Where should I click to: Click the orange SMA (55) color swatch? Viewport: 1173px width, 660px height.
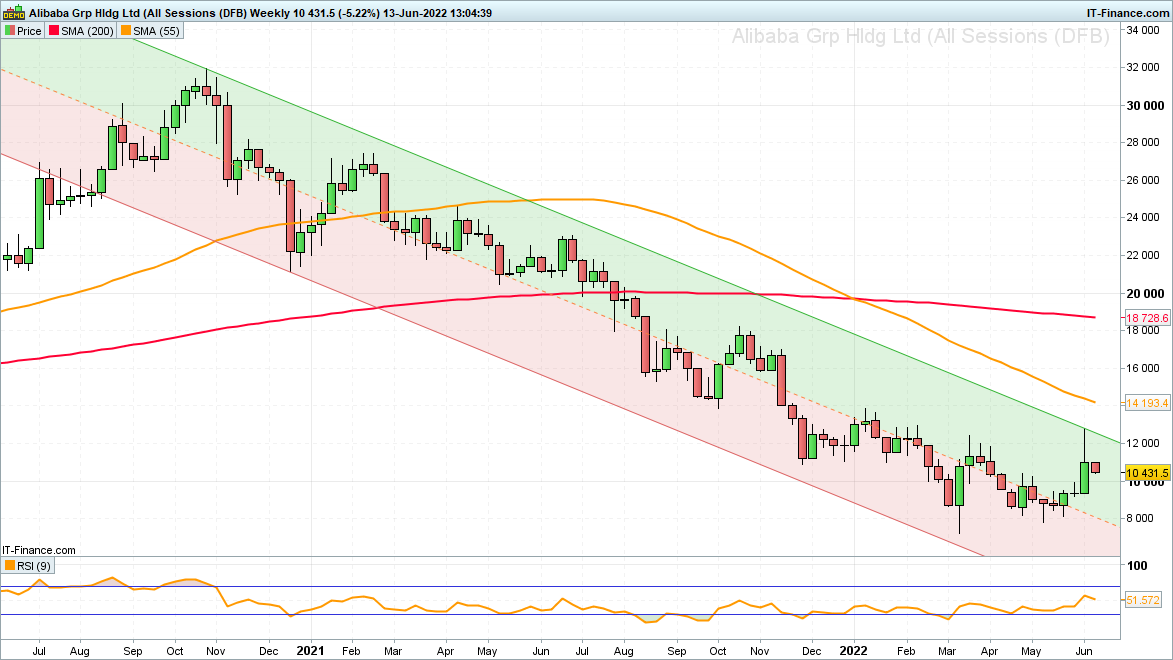pos(126,31)
